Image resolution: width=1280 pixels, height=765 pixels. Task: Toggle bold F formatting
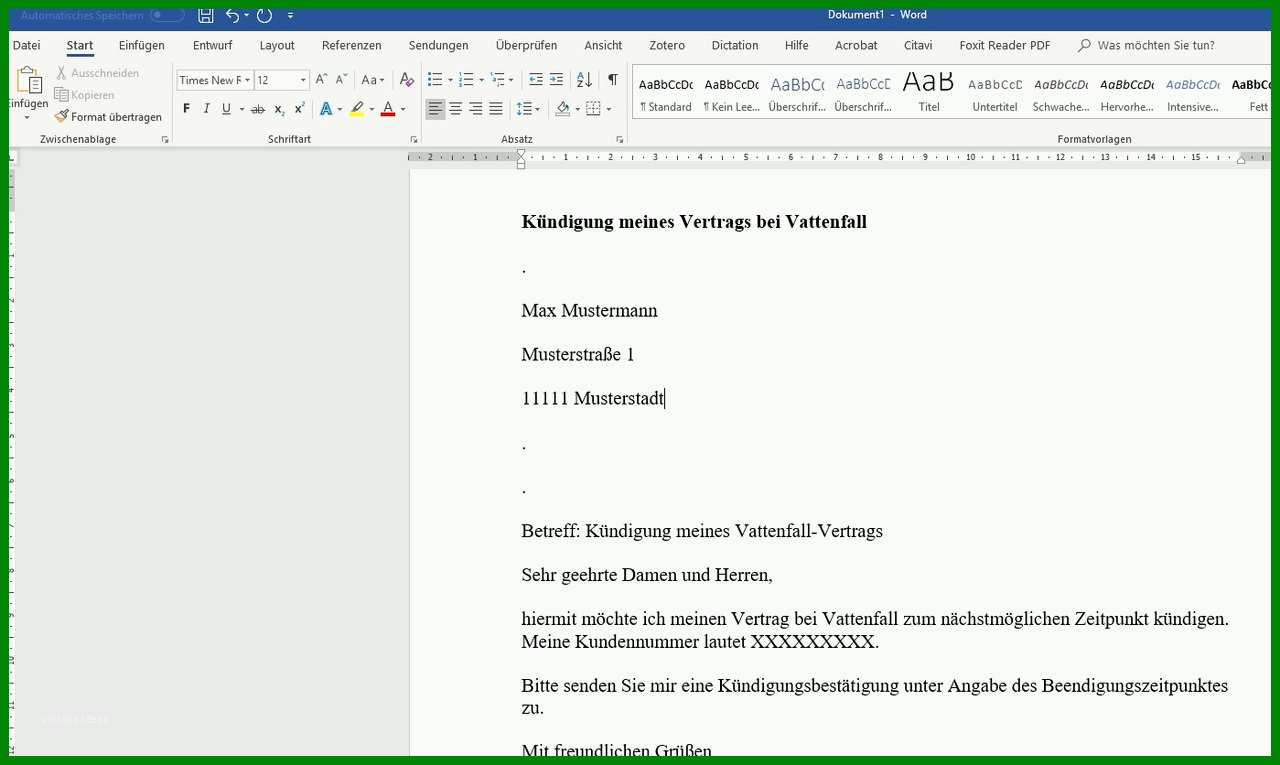(x=186, y=109)
